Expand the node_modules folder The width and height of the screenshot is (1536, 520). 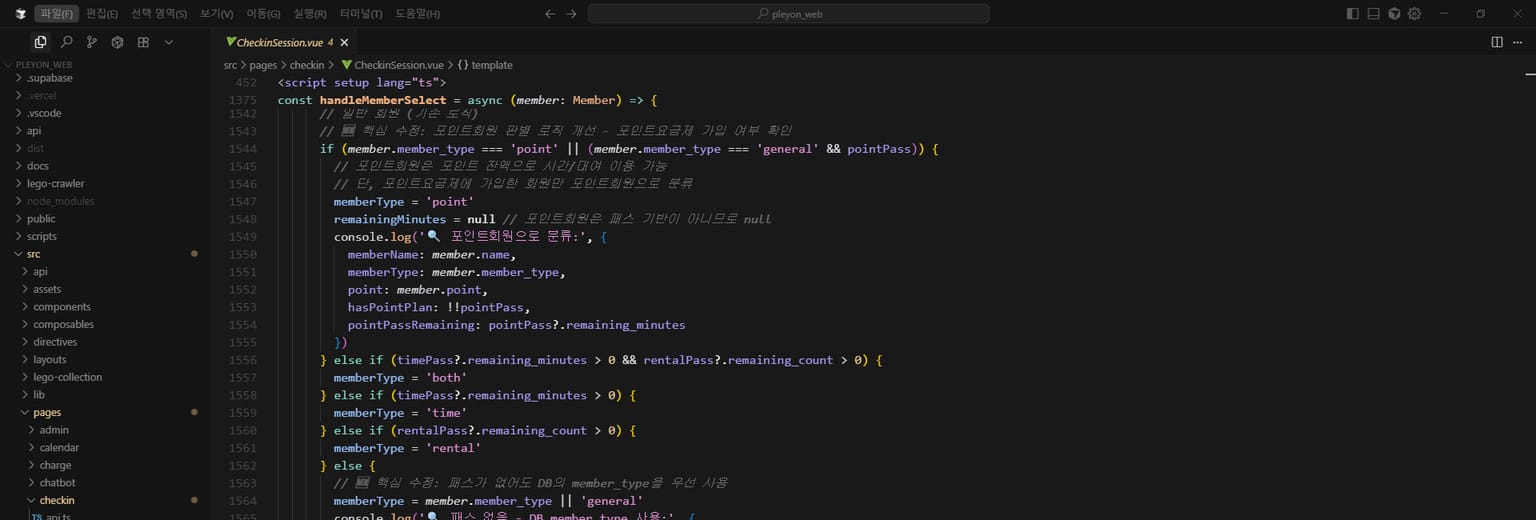(x=105, y=201)
